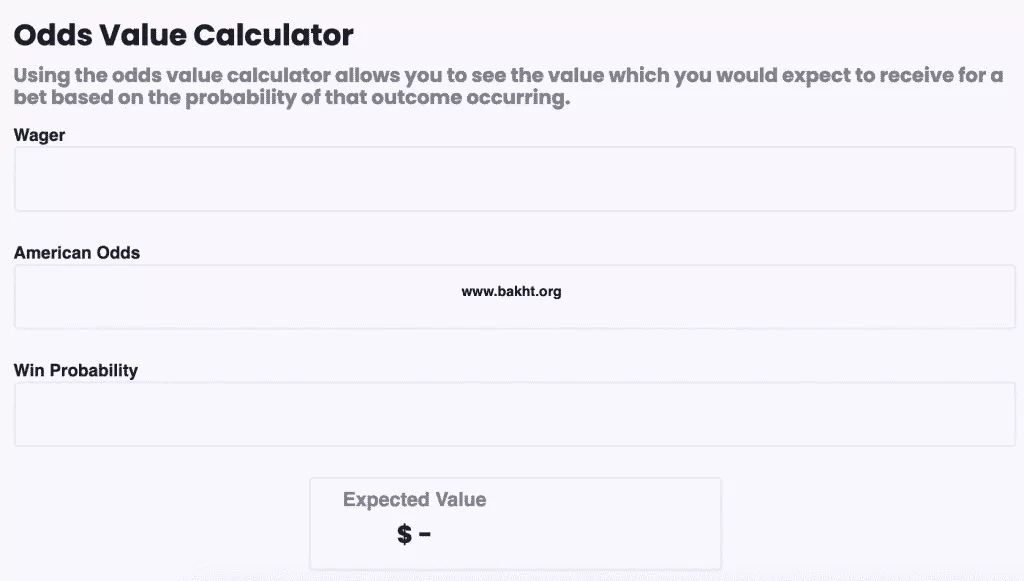Click the American Odds label text
Image resolution: width=1024 pixels, height=581 pixels.
[x=77, y=253]
